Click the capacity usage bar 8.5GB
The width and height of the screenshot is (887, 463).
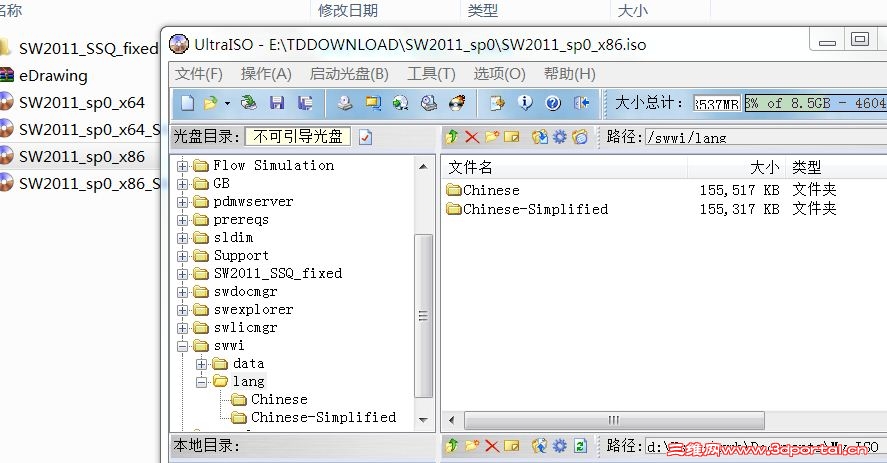tap(816, 103)
